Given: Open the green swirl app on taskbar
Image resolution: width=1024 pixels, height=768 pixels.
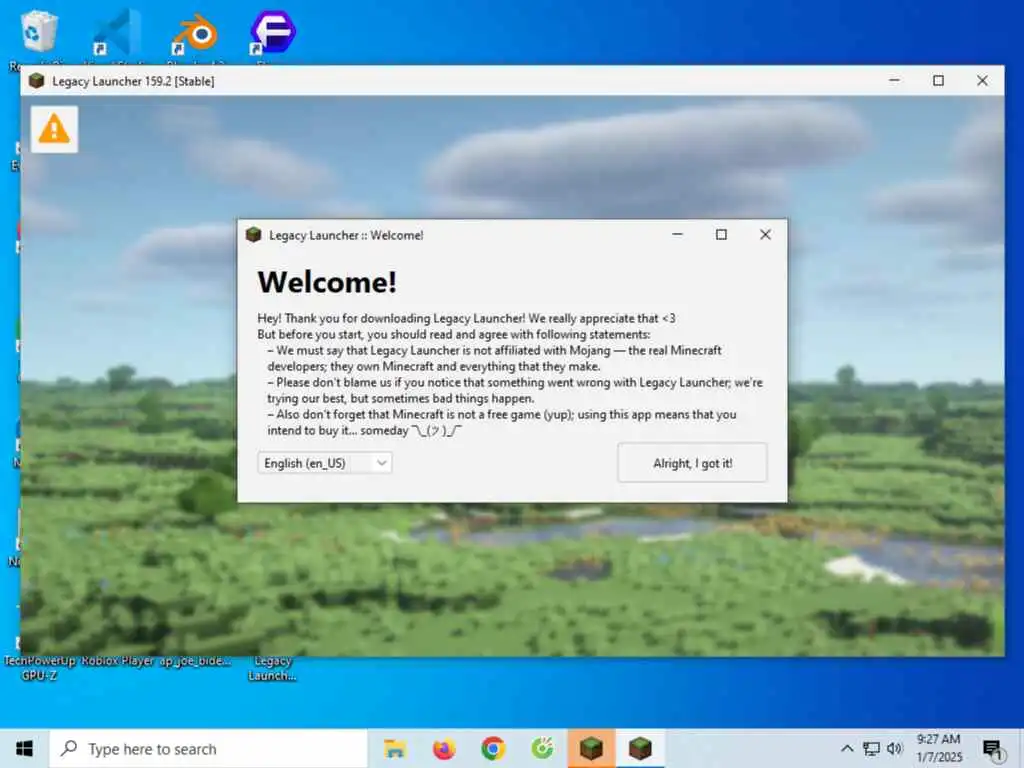Looking at the screenshot, I should [x=542, y=748].
